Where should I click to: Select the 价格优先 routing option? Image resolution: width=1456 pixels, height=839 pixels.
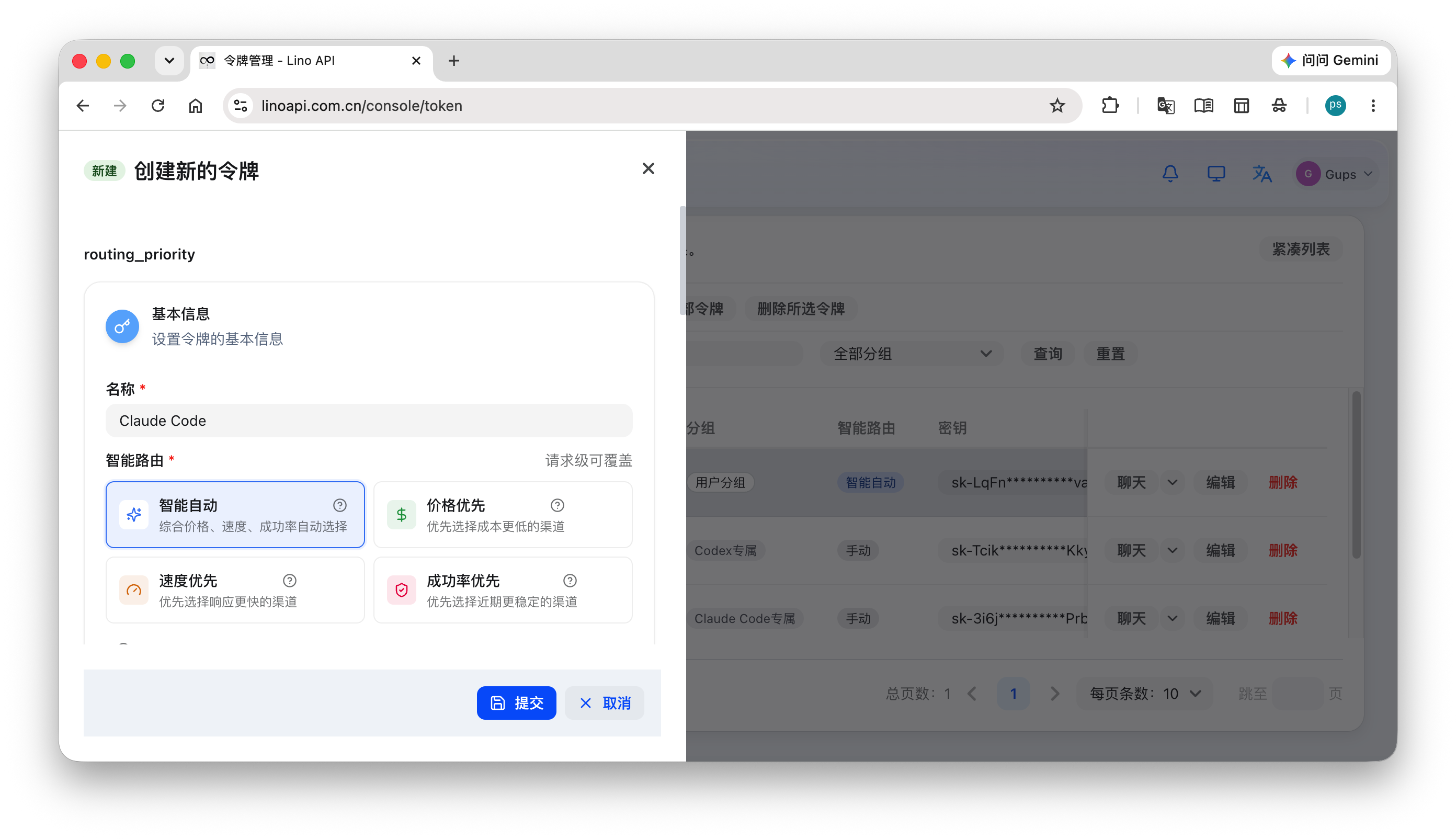click(x=503, y=515)
